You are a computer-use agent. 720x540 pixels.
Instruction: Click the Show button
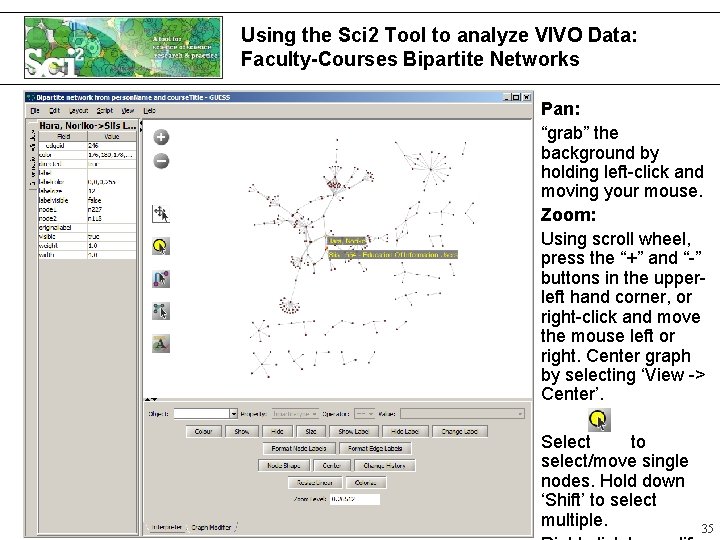point(242,432)
